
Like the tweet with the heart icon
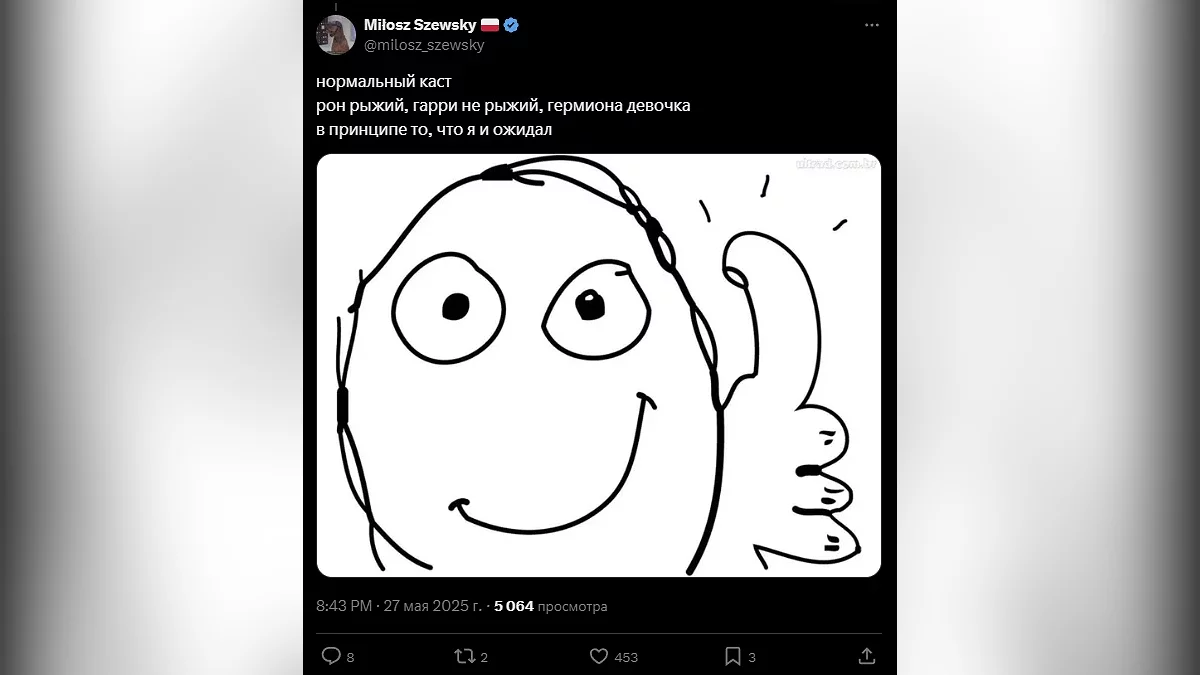(599, 656)
